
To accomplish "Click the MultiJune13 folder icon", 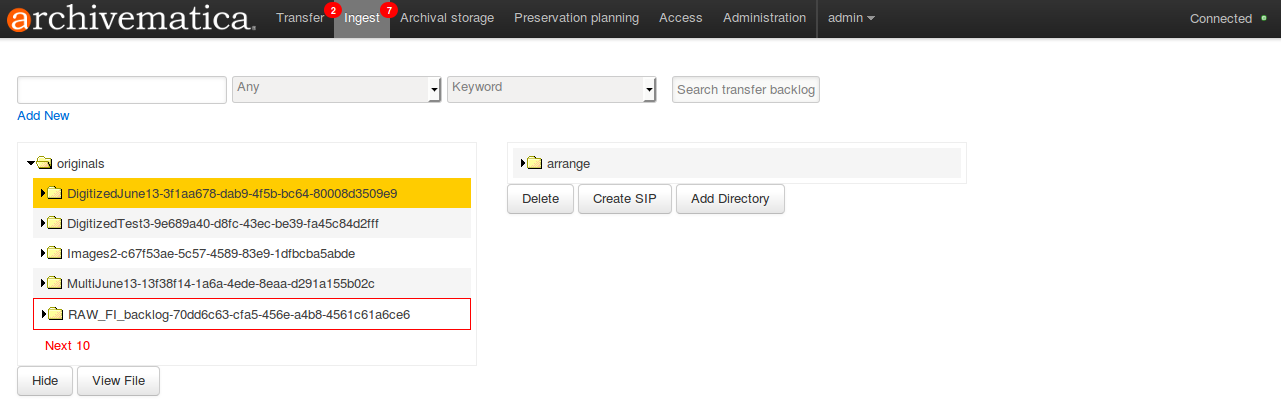I will tap(55, 283).
